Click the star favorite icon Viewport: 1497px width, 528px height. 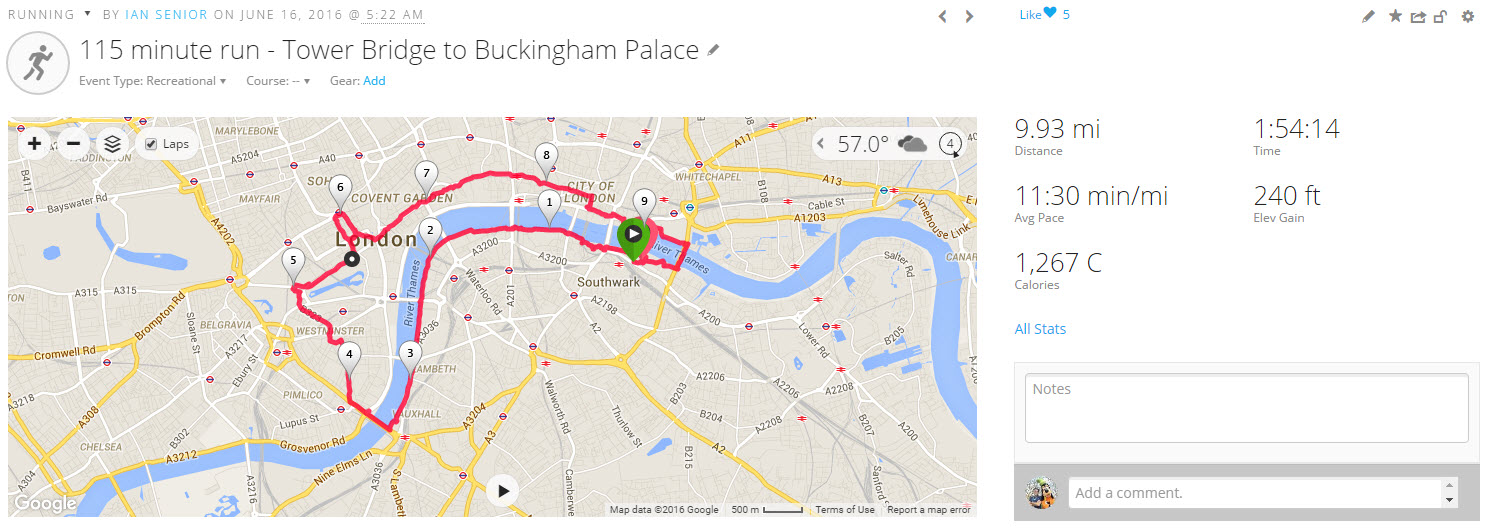point(1395,16)
